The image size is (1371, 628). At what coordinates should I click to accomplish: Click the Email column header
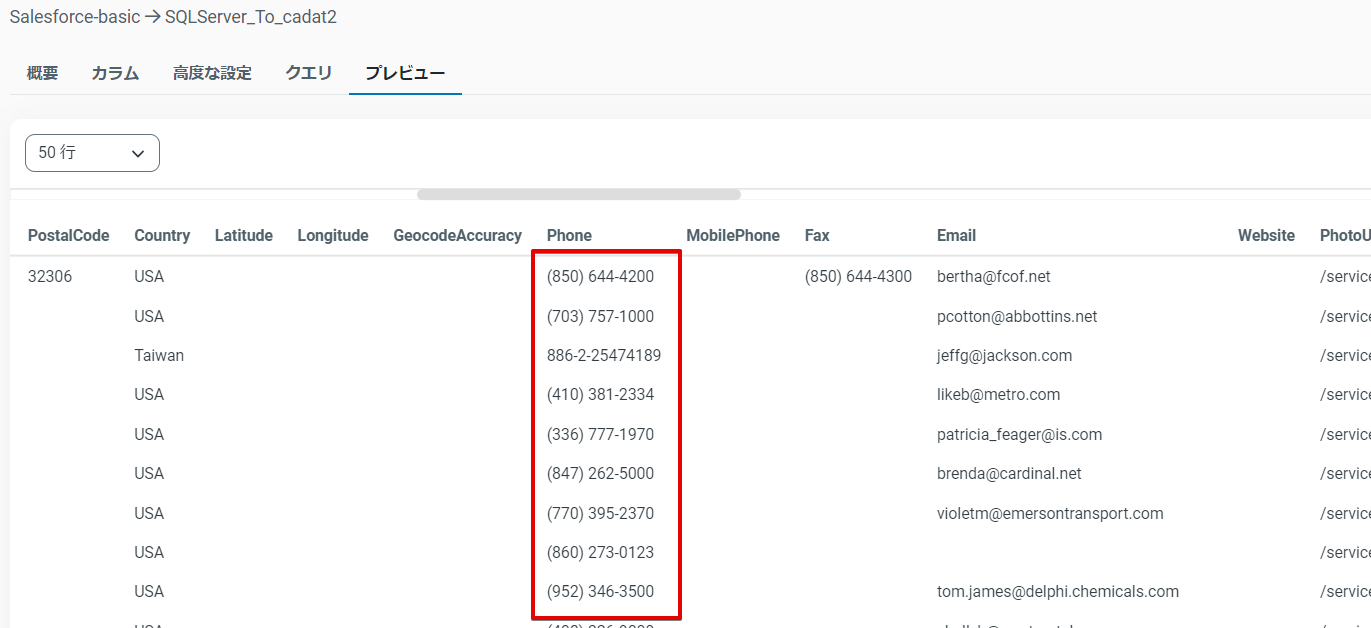point(956,236)
